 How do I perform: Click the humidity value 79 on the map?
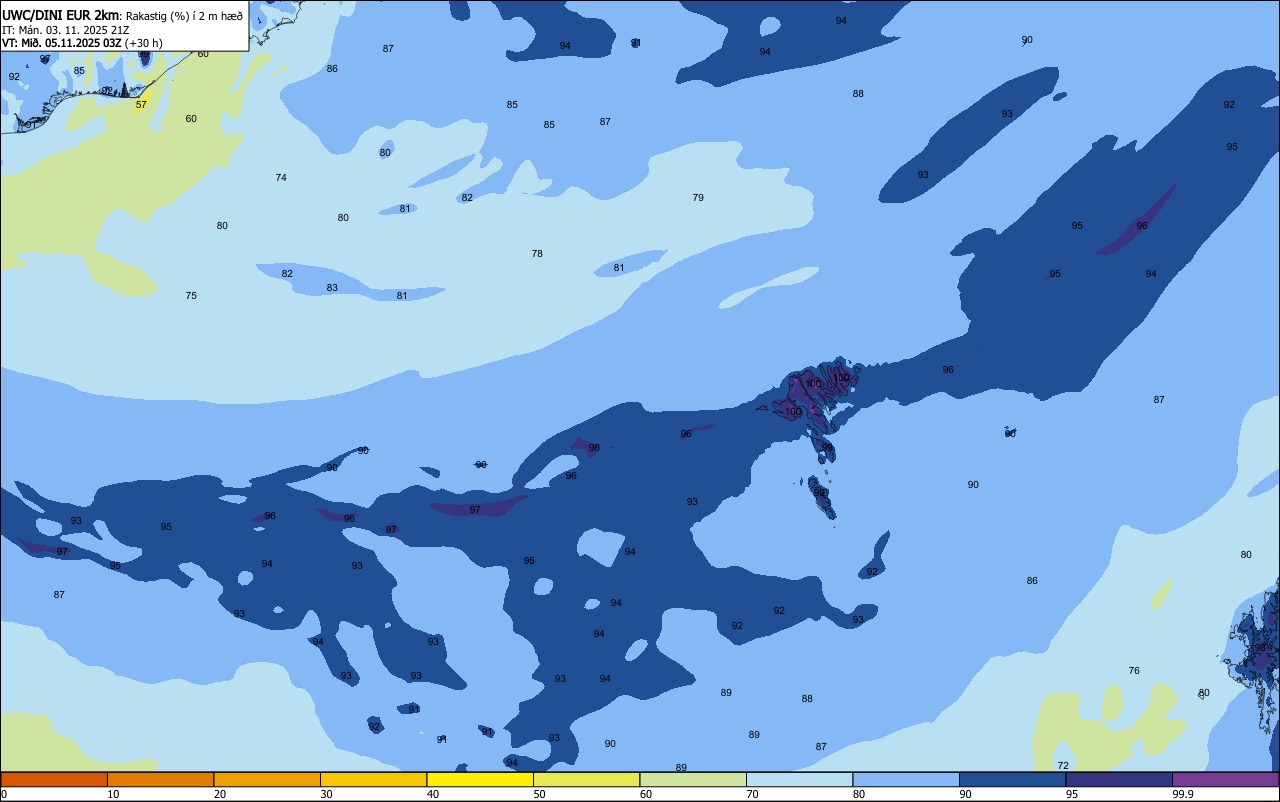pyautogui.click(x=698, y=198)
